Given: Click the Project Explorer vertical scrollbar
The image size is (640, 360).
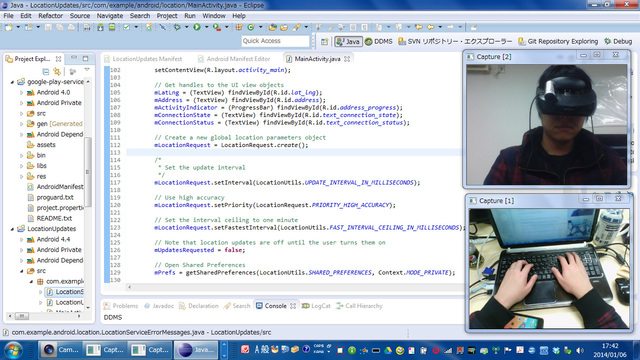Looking at the screenshot, I should tap(87, 171).
